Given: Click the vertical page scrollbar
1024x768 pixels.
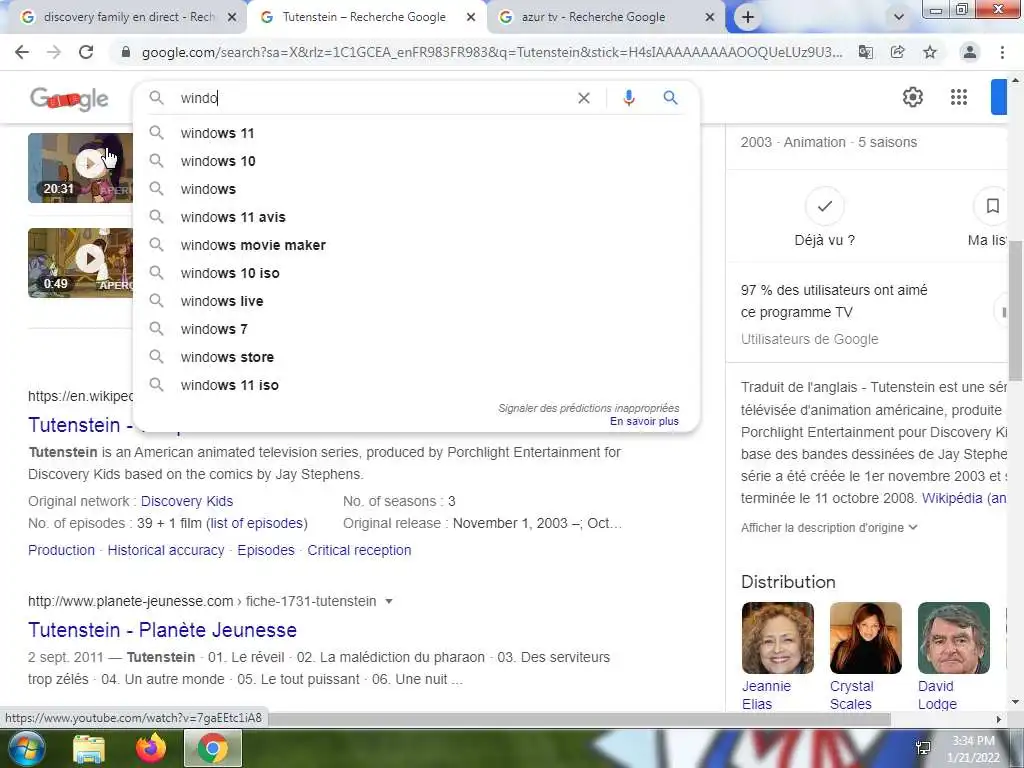Looking at the screenshot, I should point(1016,310).
